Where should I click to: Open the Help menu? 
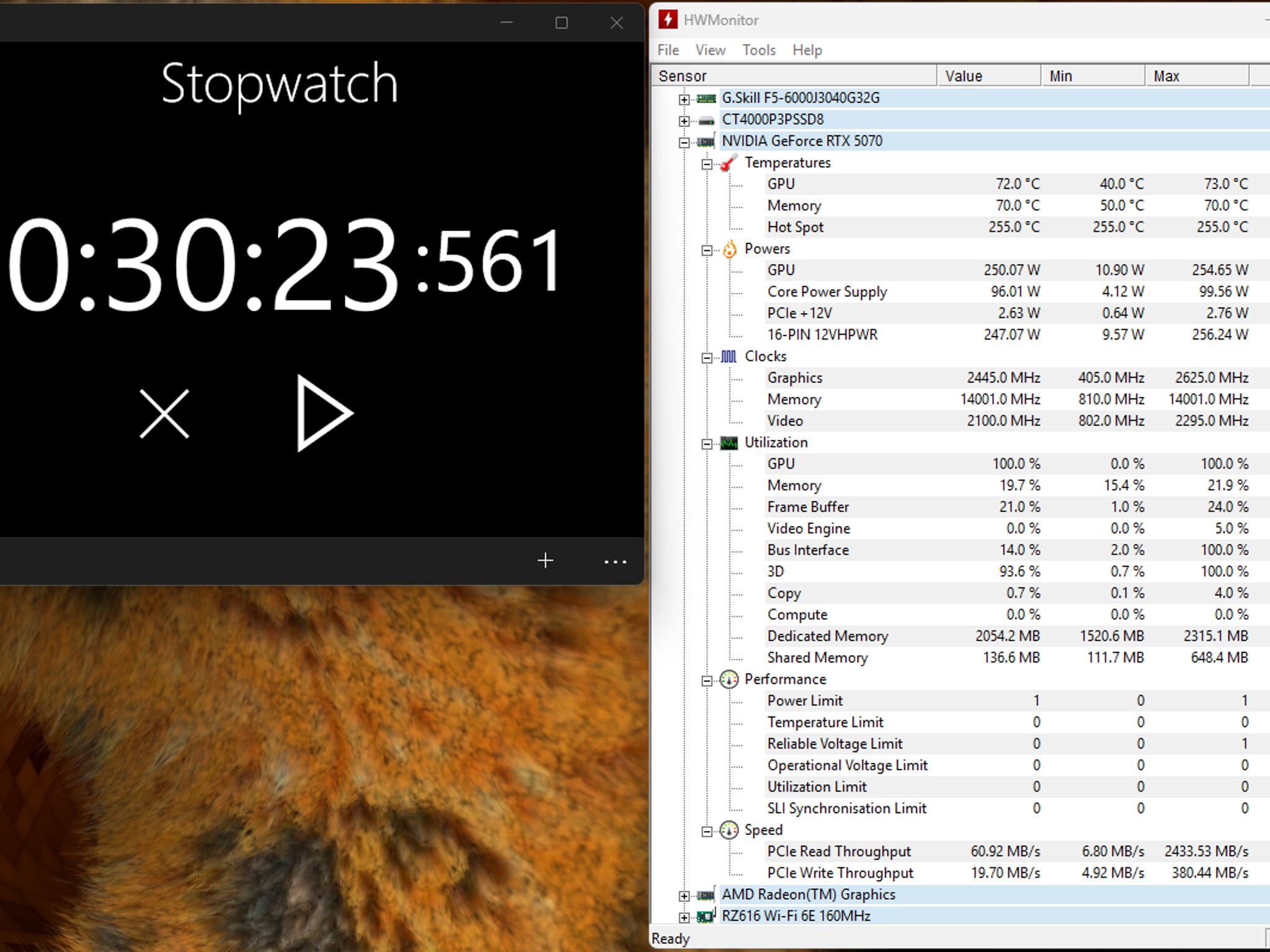click(x=807, y=50)
